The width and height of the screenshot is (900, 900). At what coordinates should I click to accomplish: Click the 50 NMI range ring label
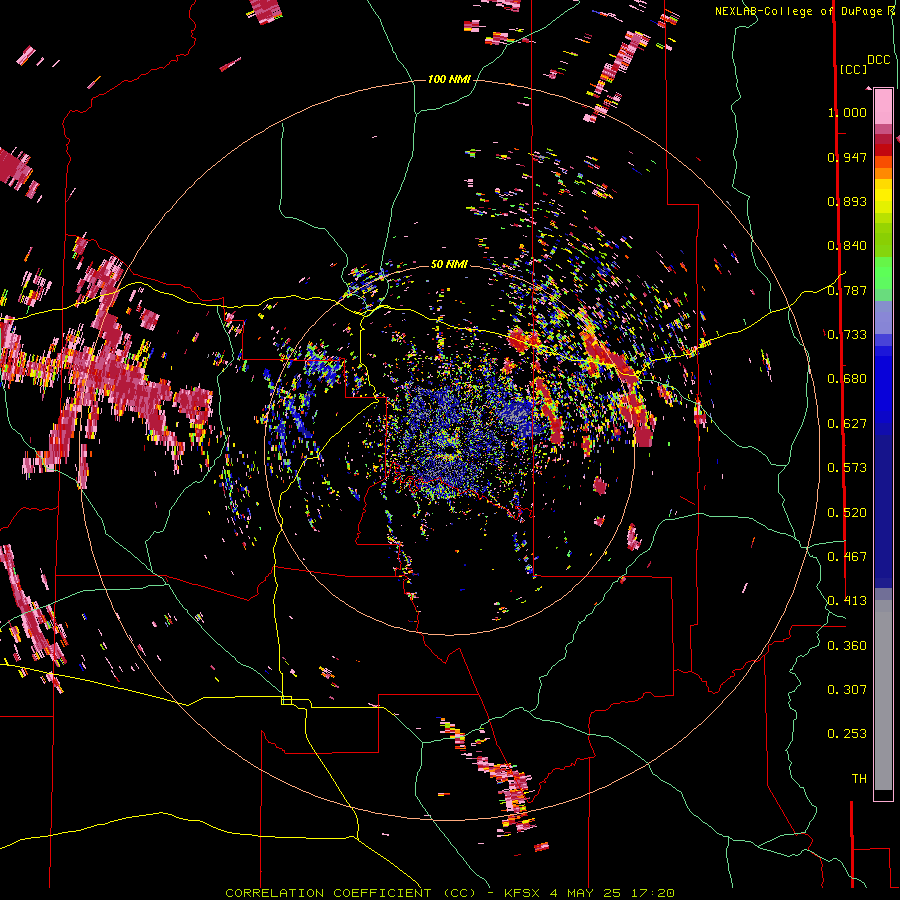click(x=449, y=264)
